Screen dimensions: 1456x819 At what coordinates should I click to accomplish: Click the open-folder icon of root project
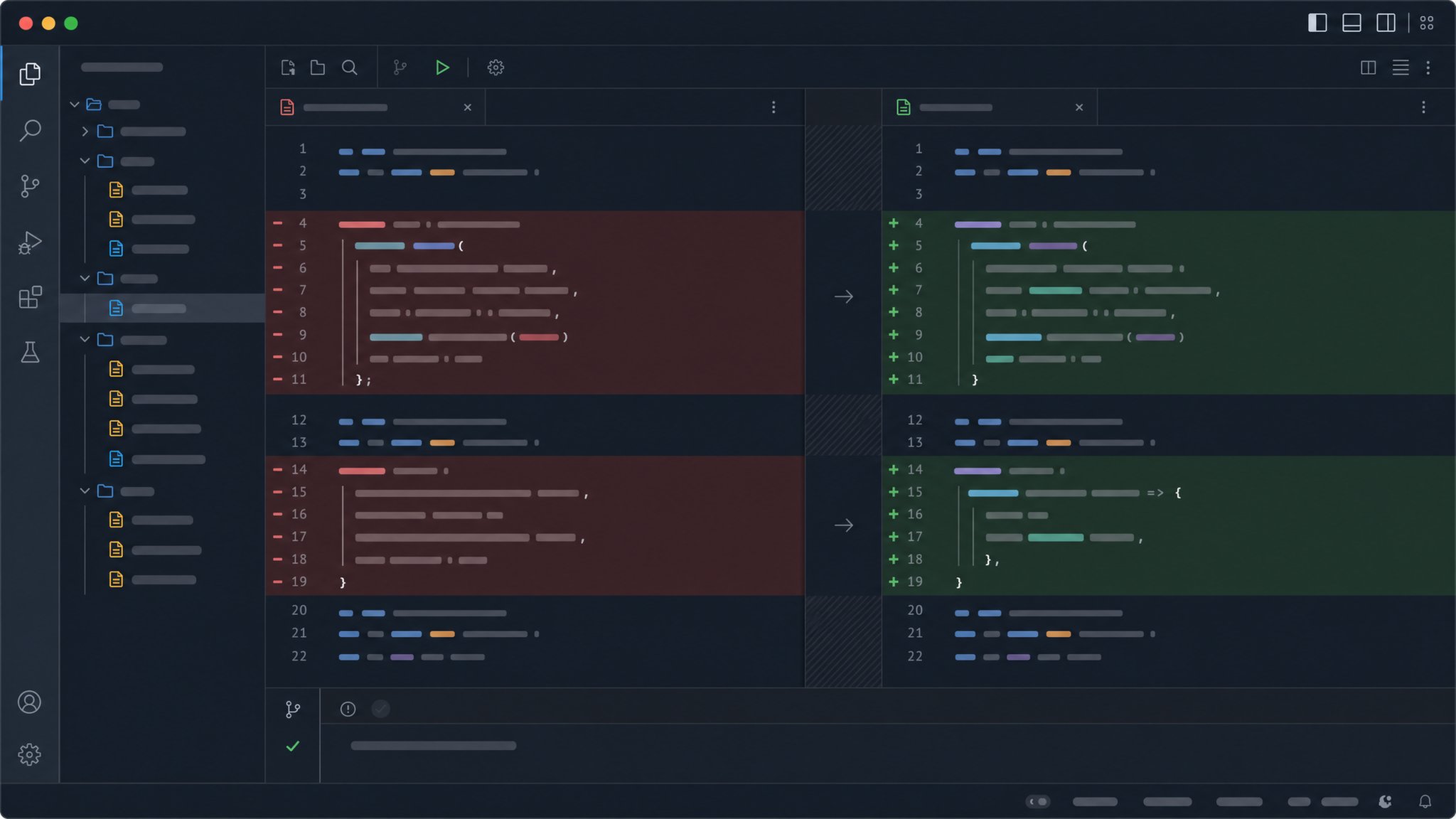94,105
